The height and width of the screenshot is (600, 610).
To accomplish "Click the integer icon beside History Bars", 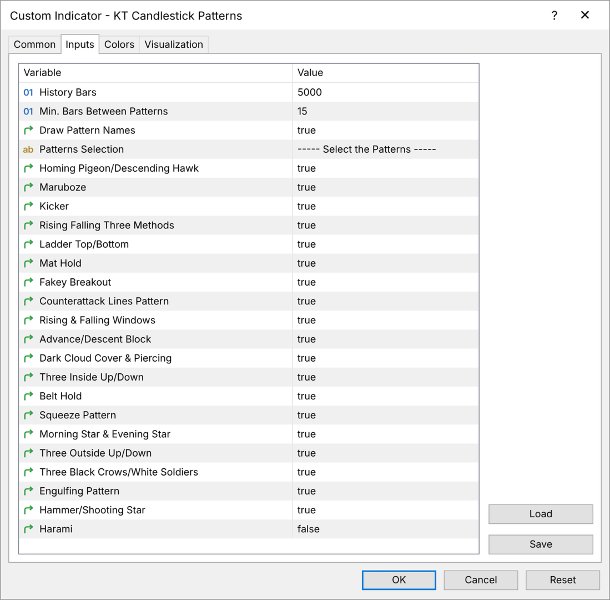I will tap(28, 93).
